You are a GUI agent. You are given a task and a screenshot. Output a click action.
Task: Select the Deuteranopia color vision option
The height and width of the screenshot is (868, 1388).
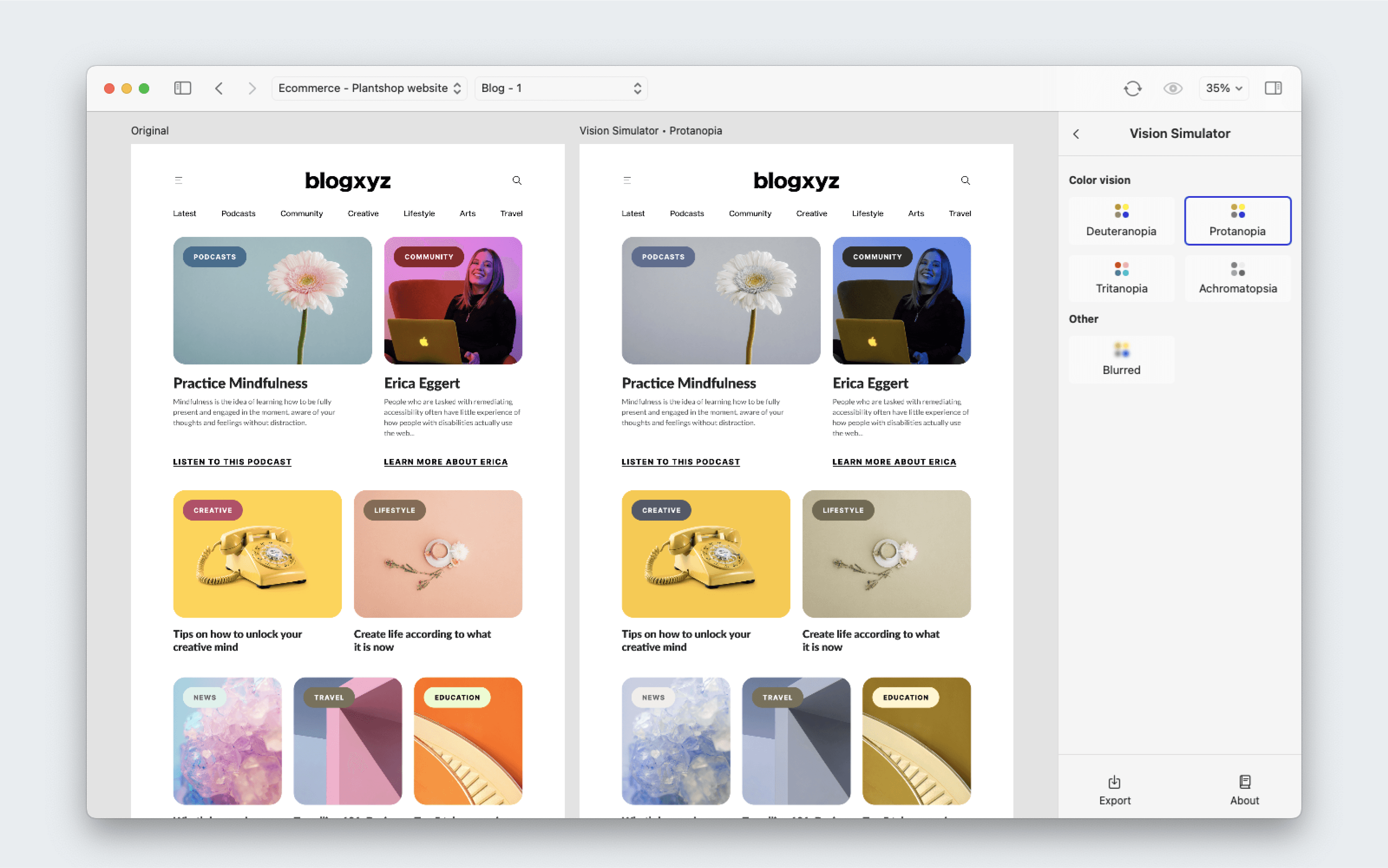click(x=1121, y=220)
